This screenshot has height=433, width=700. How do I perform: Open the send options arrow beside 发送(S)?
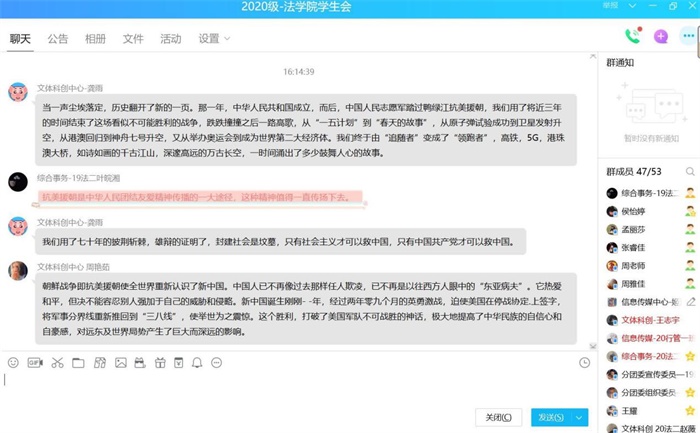579,418
